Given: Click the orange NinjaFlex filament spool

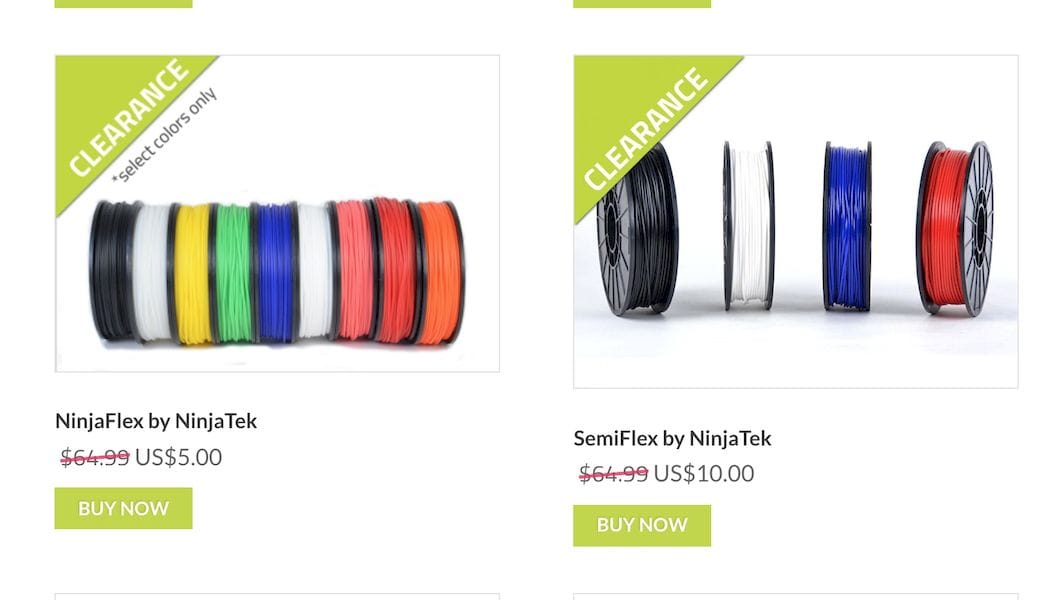Looking at the screenshot, I should point(440,272).
